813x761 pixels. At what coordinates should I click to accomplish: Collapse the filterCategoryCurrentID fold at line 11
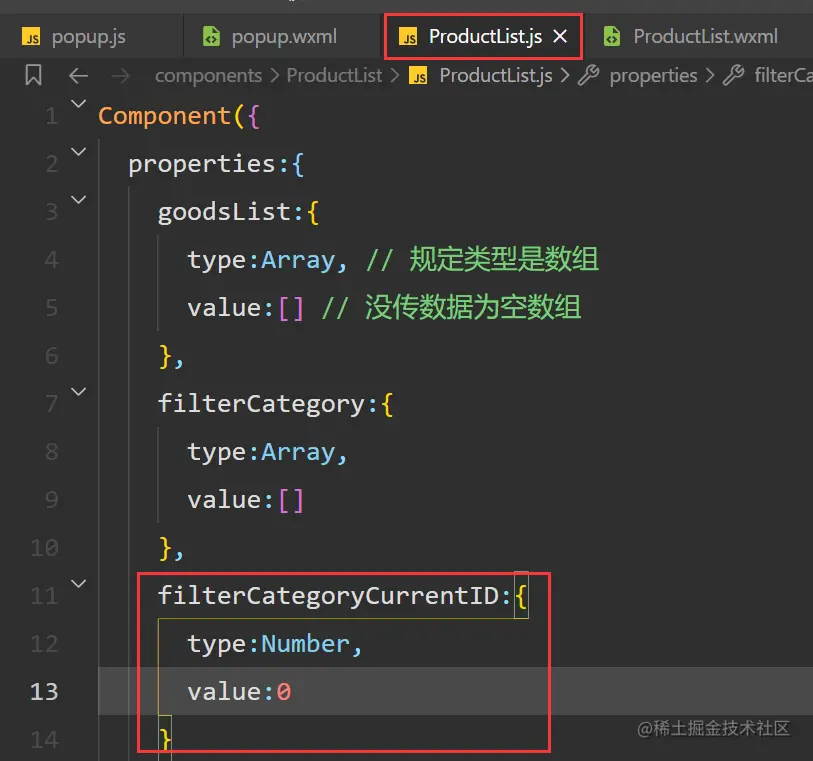pos(78,584)
